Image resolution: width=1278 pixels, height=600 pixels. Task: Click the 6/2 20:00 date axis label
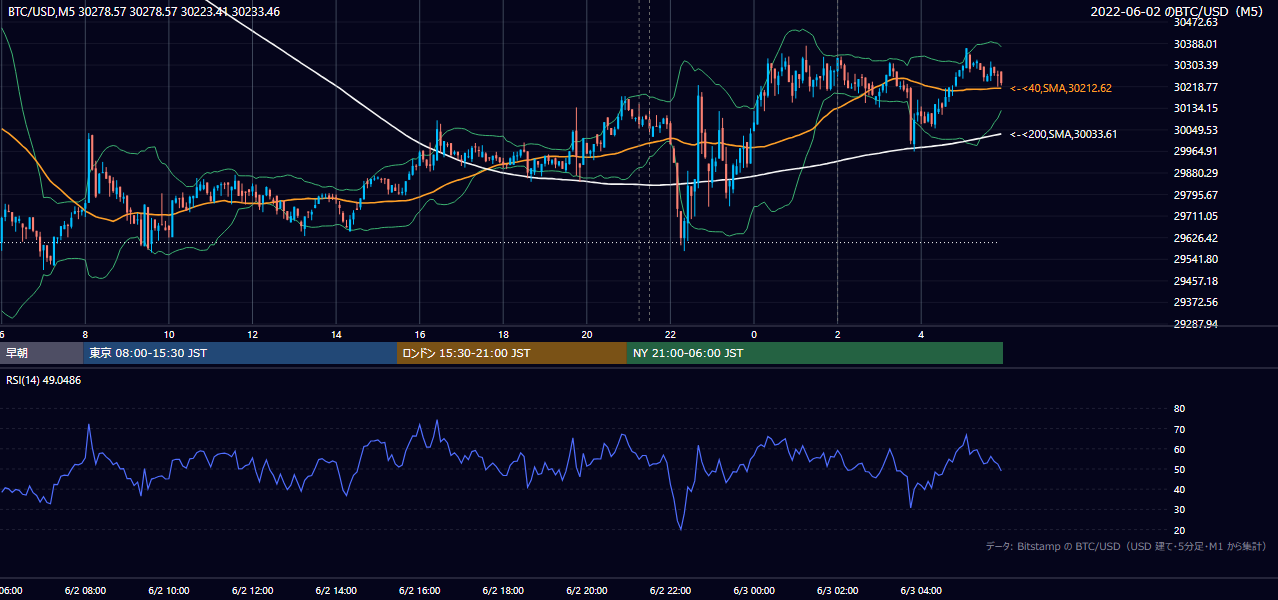coord(587,591)
